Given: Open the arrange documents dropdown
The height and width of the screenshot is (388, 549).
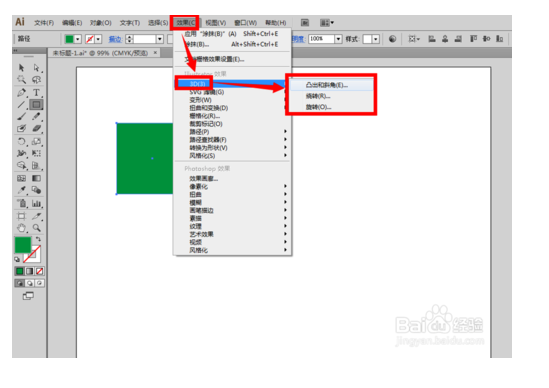Looking at the screenshot, I should click(327, 23).
